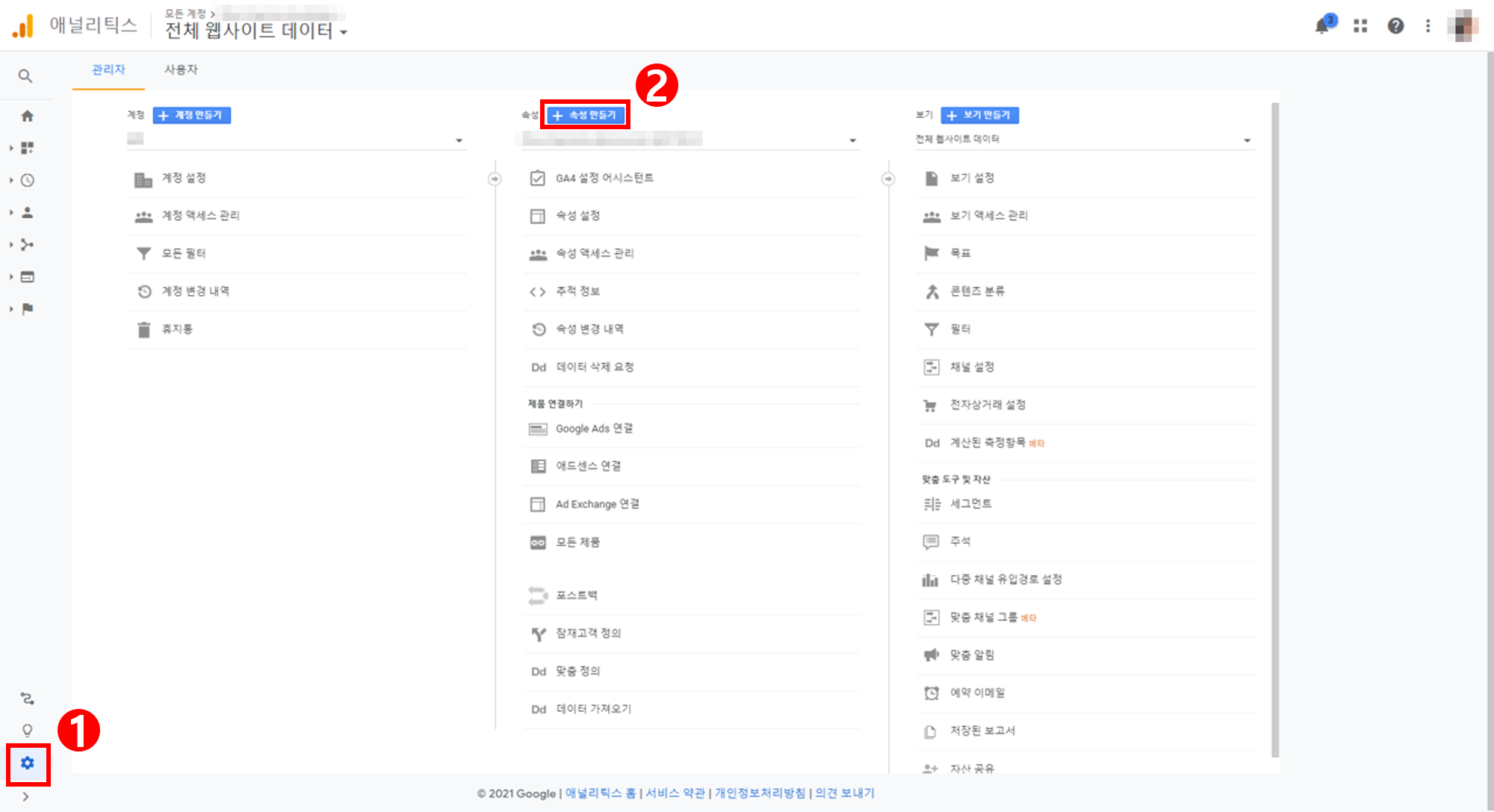This screenshot has width=1494, height=812.
Task: Open the Attribution icon in sidebar
Action: (x=28, y=698)
